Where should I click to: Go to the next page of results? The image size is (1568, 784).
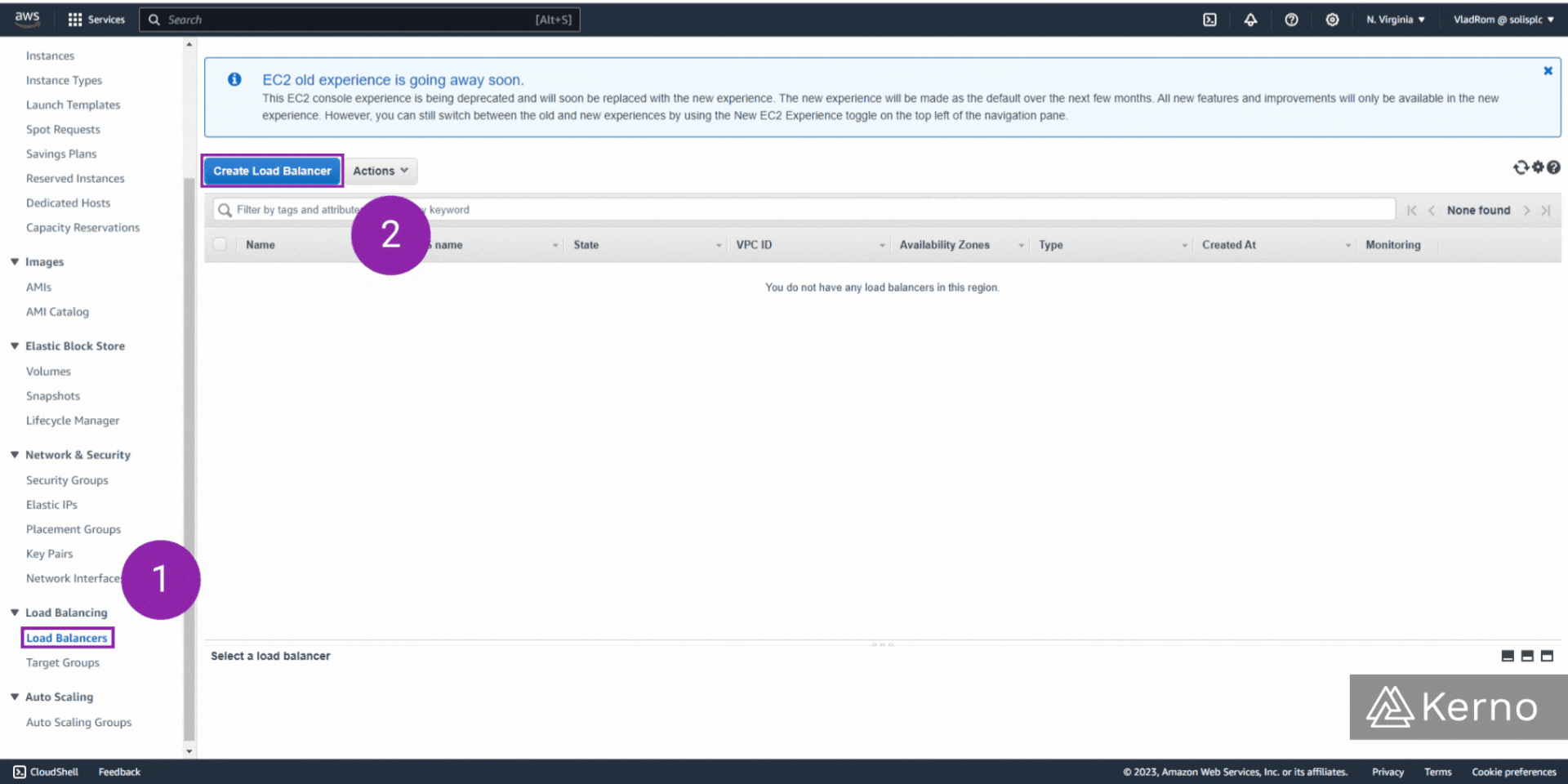(1526, 211)
